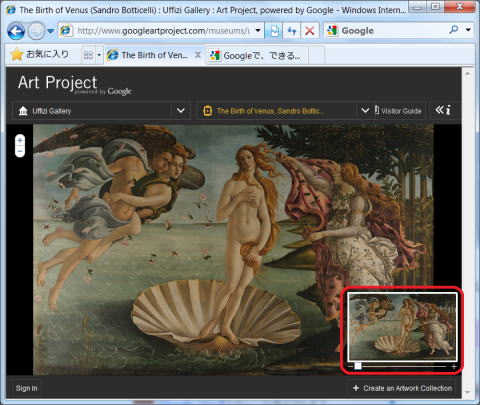Click the Compatibility View page icon
The image size is (480, 405).
tap(274, 31)
